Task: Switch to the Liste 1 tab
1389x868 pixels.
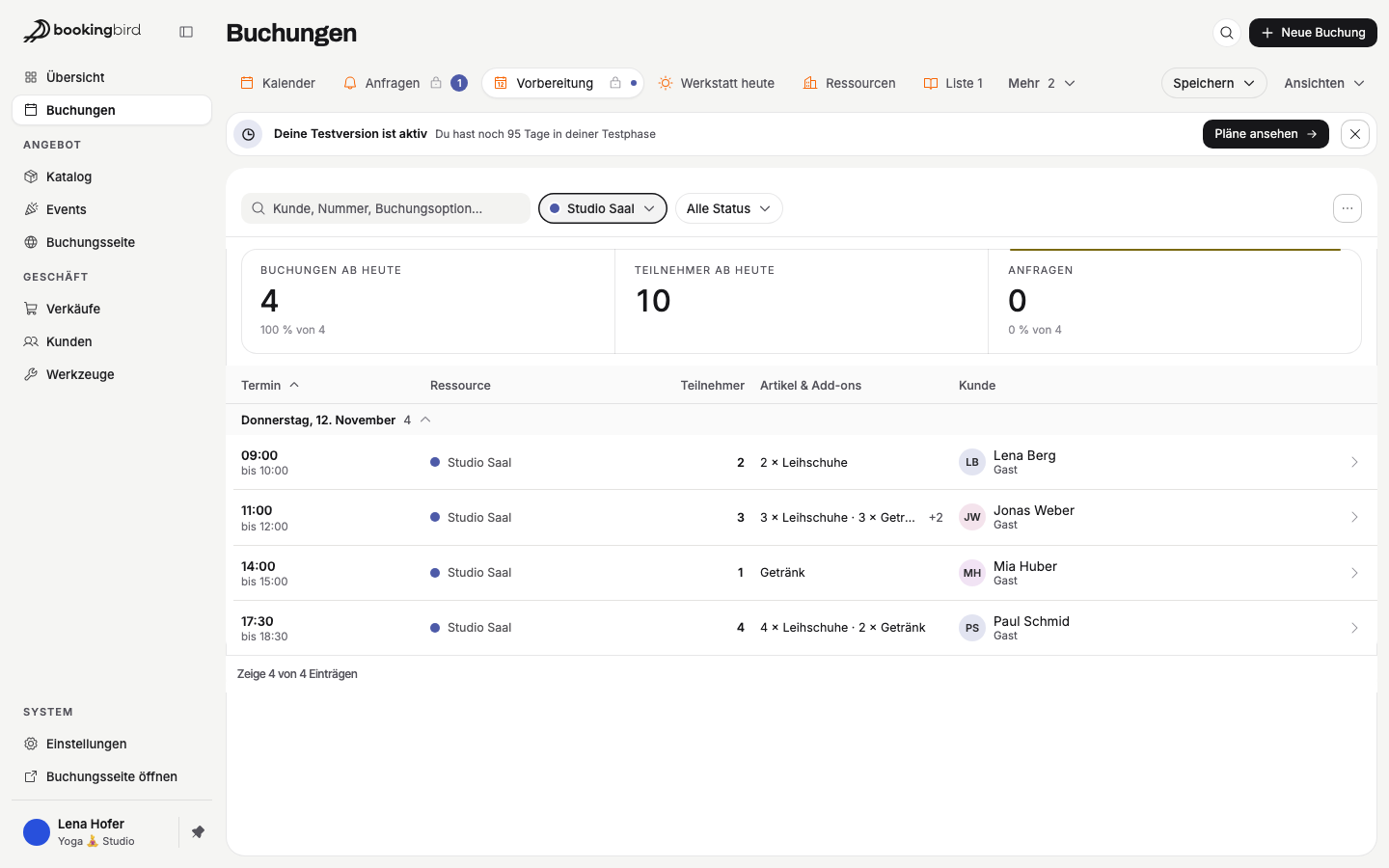Action: 953,83
